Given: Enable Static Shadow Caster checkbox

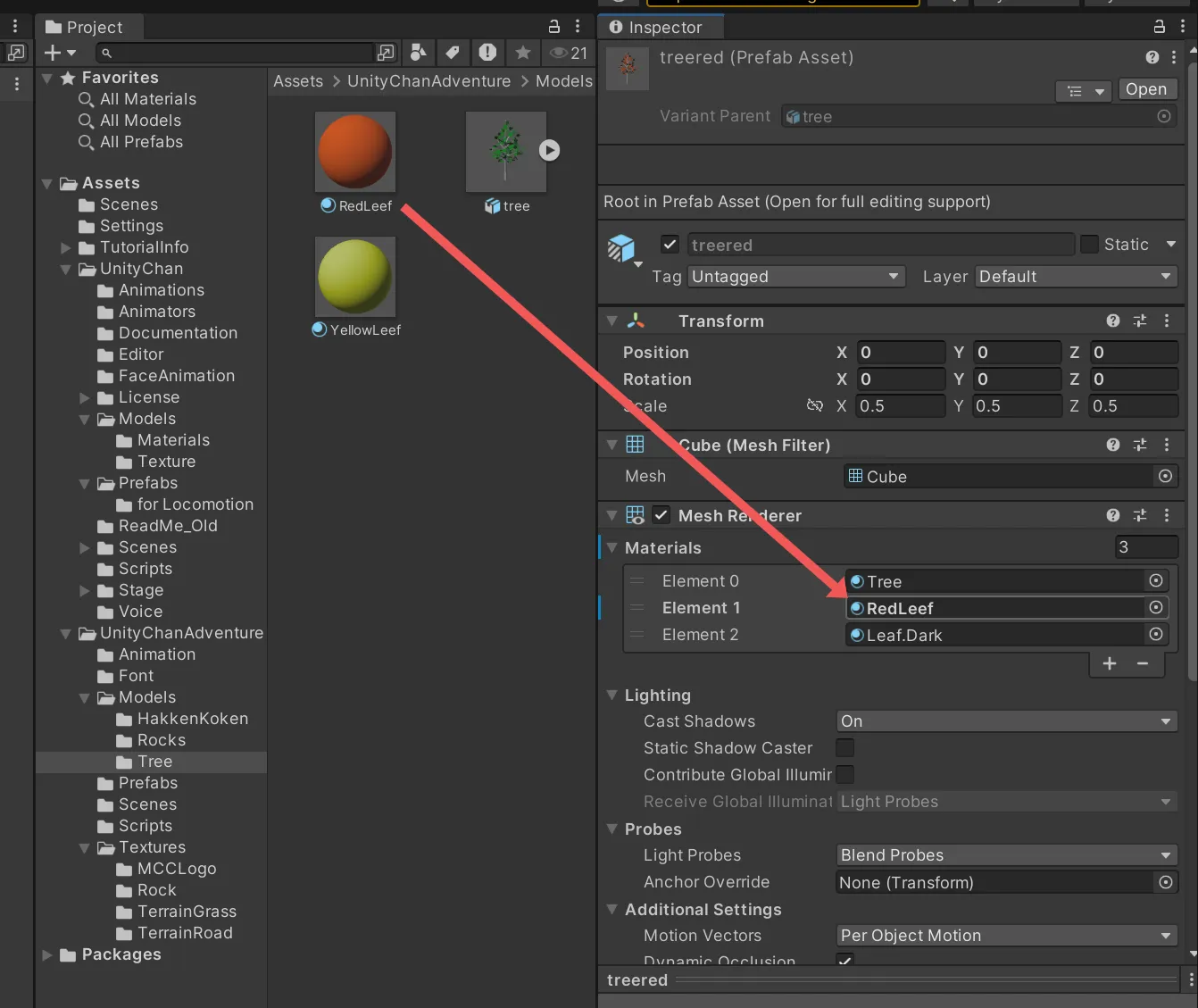Looking at the screenshot, I should click(x=844, y=748).
